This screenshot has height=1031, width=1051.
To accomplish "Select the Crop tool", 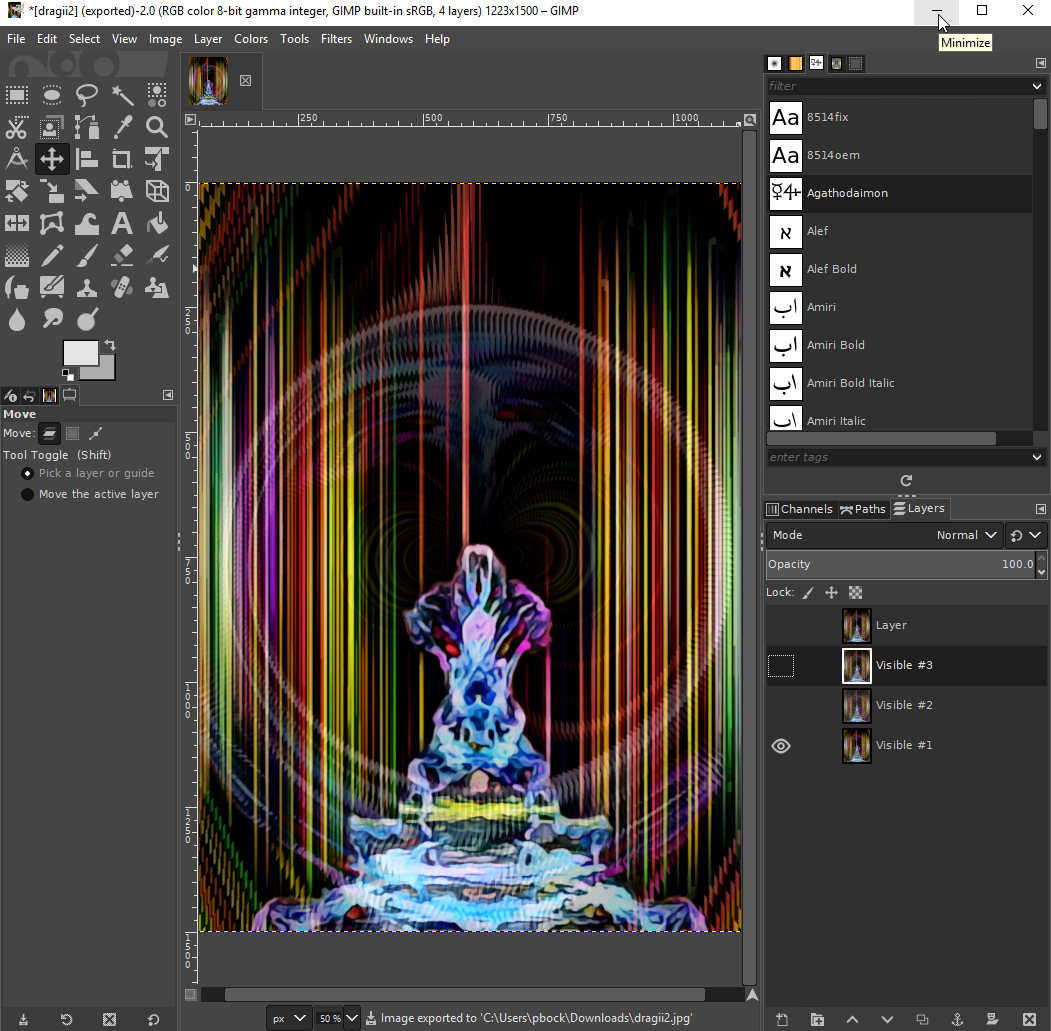I will tap(122, 159).
